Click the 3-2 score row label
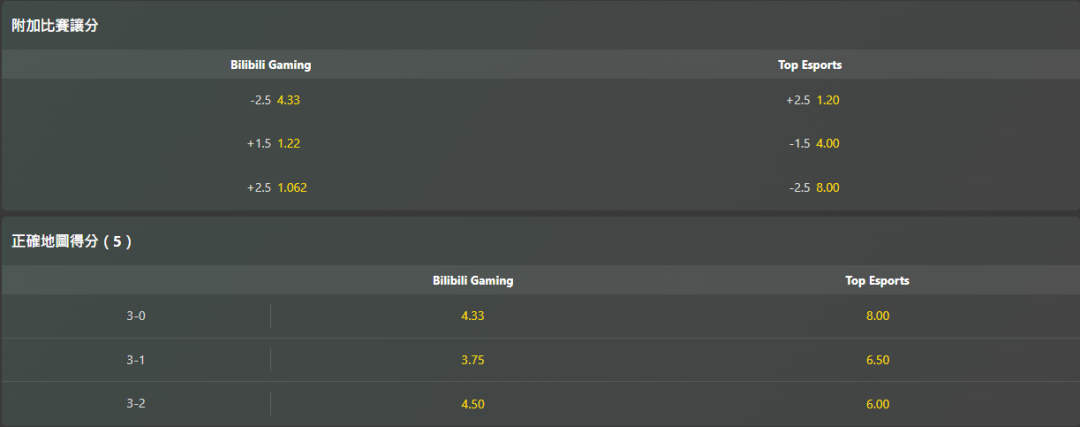1080x427 pixels. pos(136,404)
